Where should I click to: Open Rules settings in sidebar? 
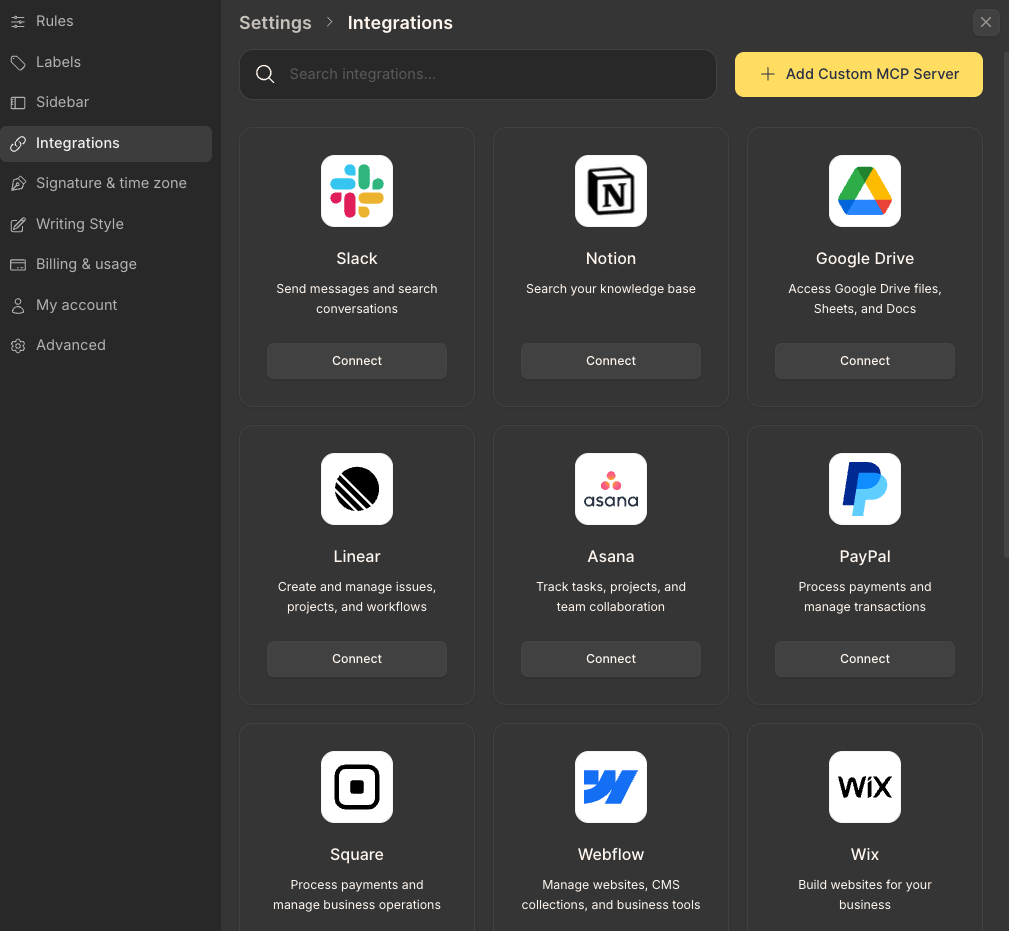click(55, 21)
